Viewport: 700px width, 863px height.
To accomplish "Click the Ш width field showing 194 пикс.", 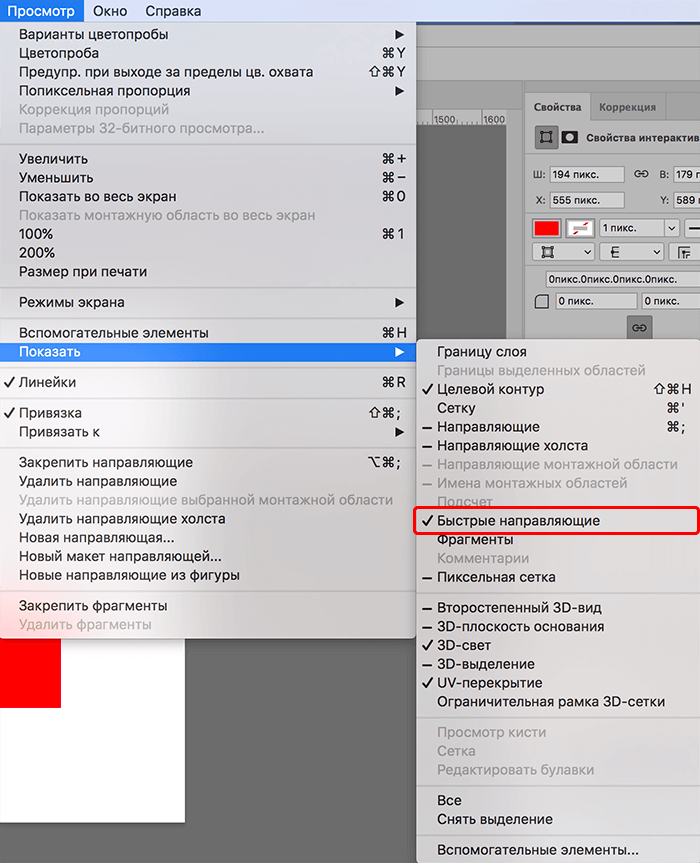I will pyautogui.click(x=587, y=174).
